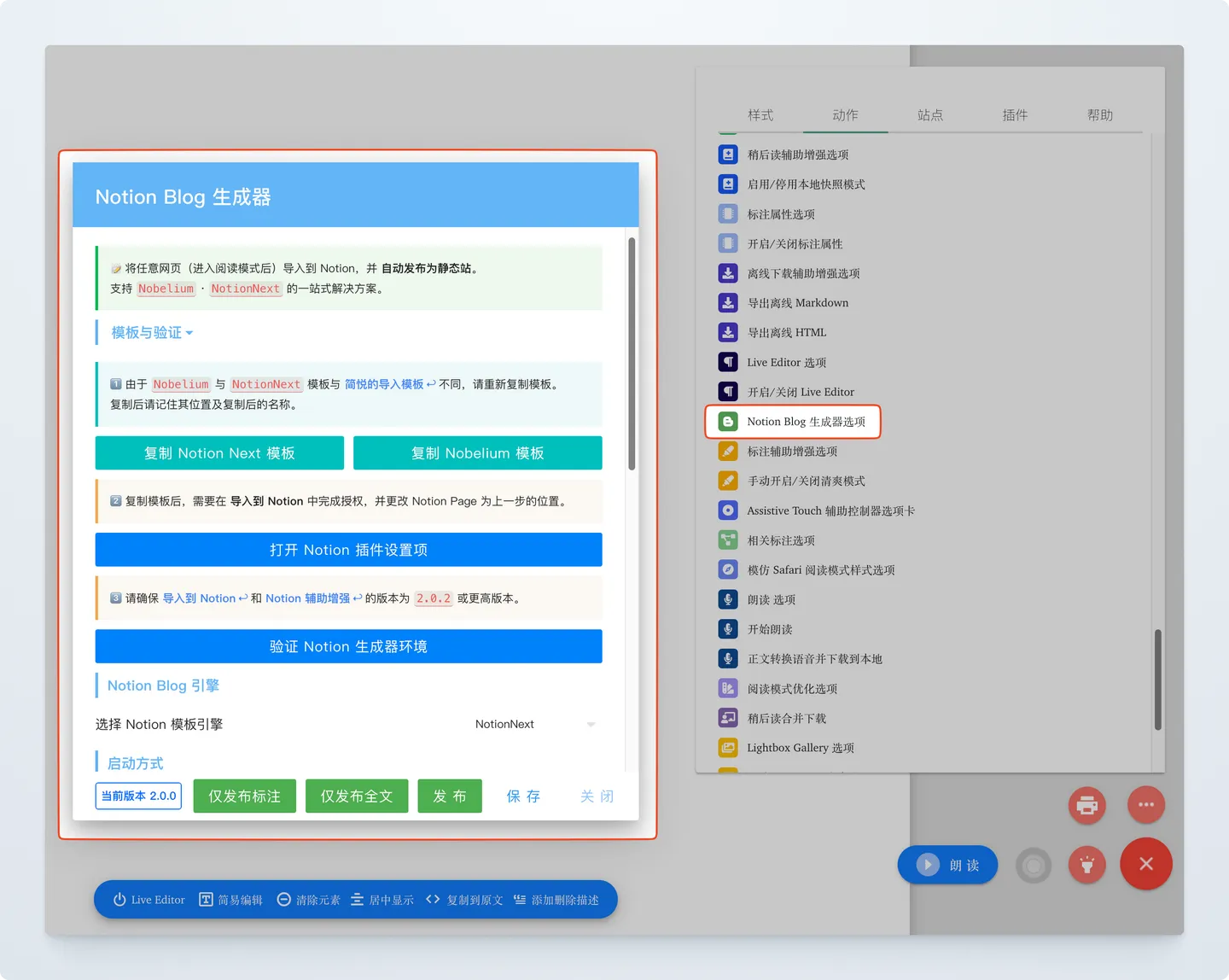The width and height of the screenshot is (1229, 980).
Task: Start reading aloud with 朗读 play button
Action: point(947,865)
